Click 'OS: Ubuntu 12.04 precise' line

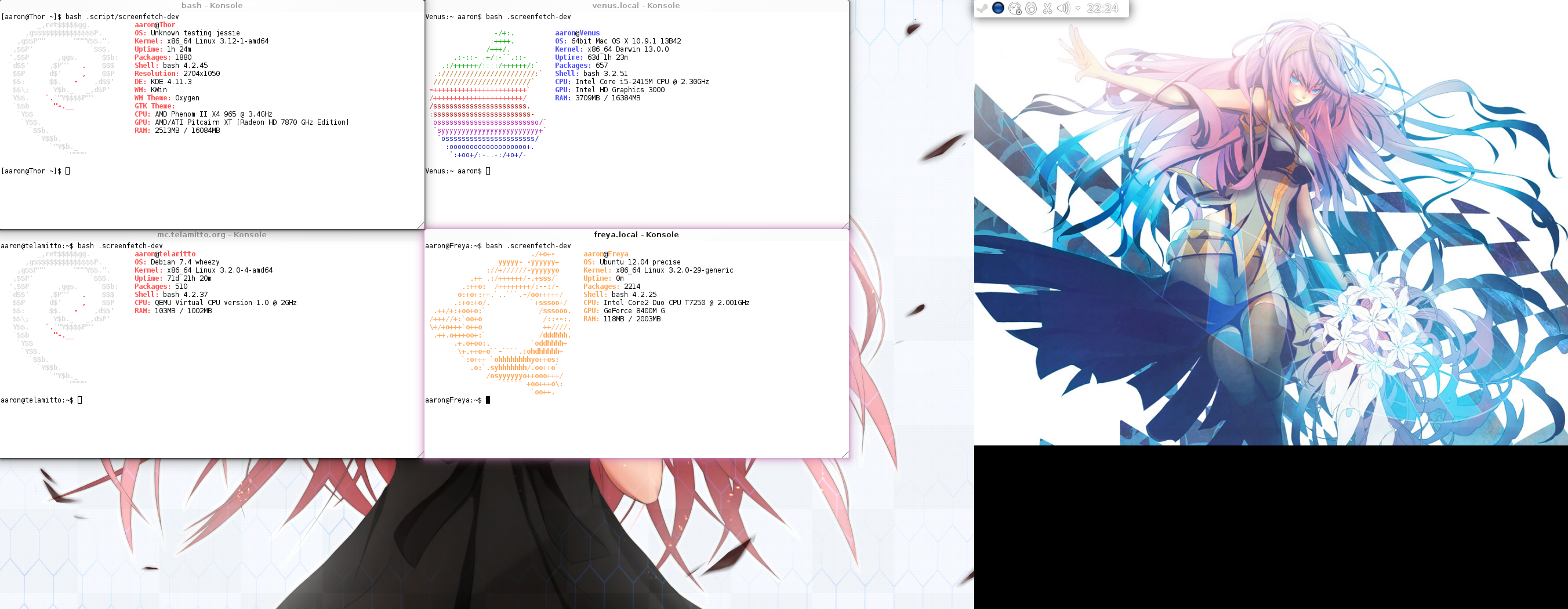coord(632,263)
